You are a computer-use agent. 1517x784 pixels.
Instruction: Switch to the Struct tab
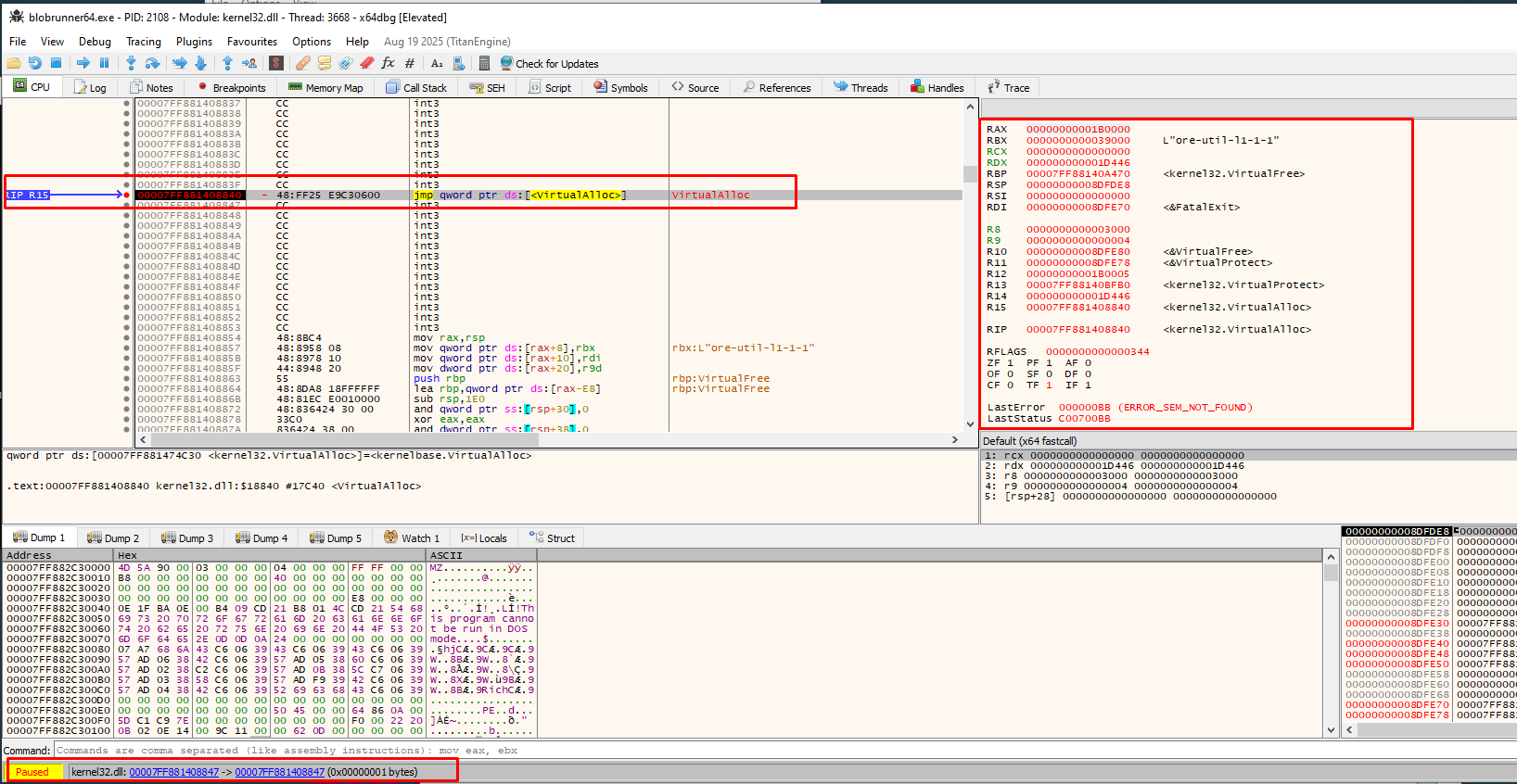552,537
